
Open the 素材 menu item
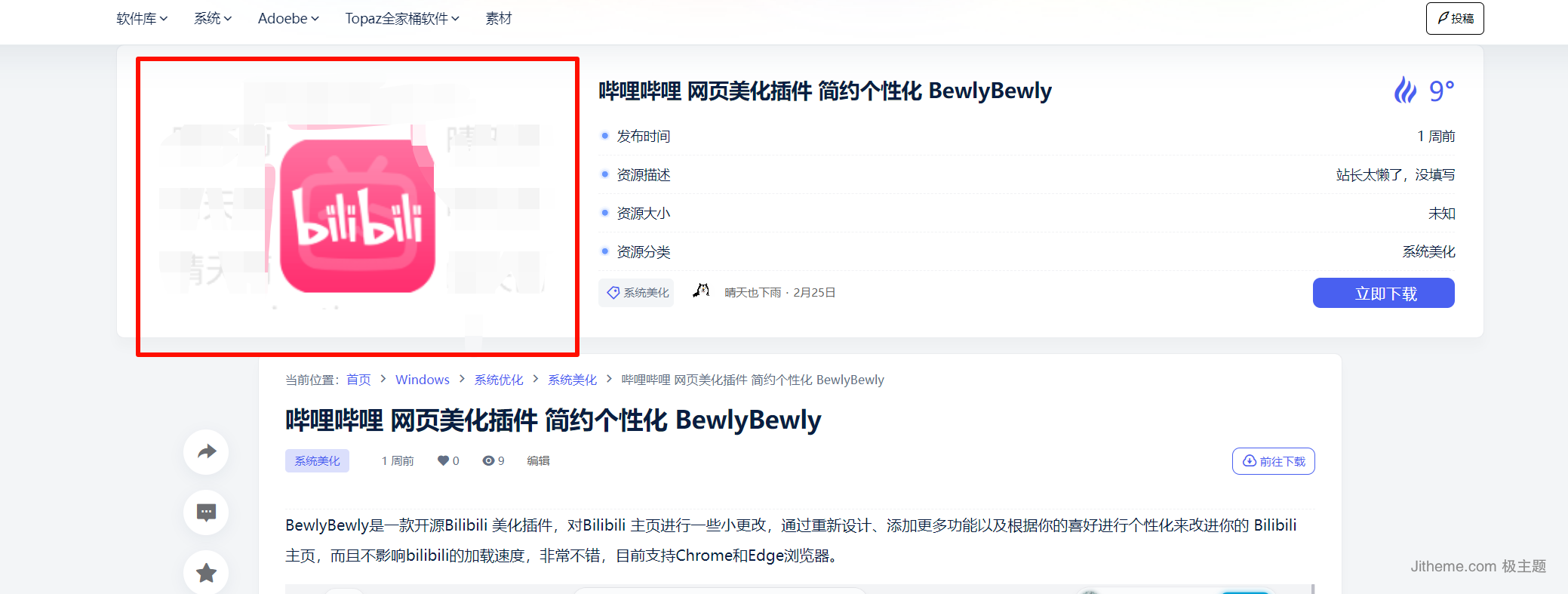click(x=498, y=18)
